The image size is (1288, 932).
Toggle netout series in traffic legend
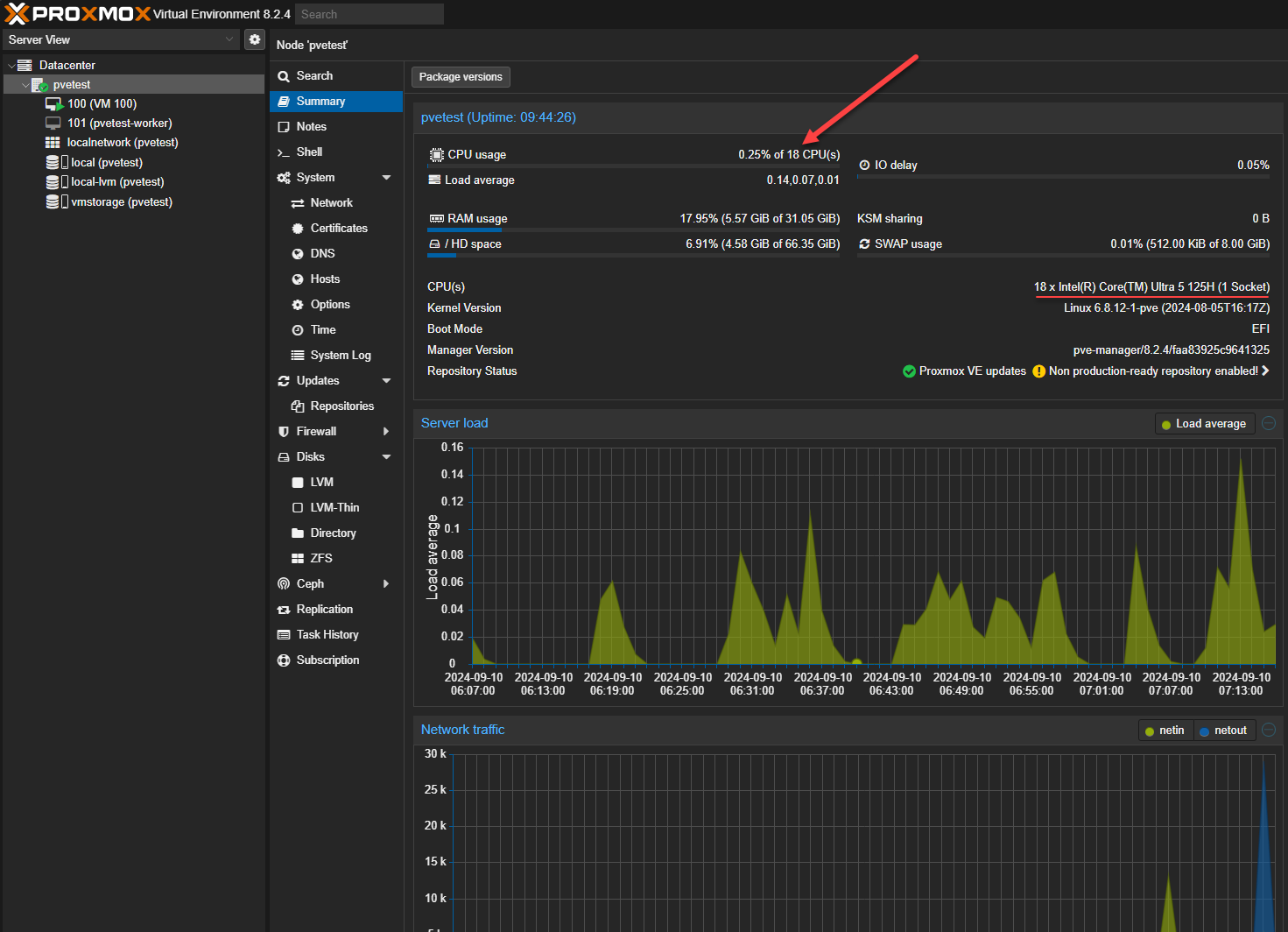[1223, 731]
